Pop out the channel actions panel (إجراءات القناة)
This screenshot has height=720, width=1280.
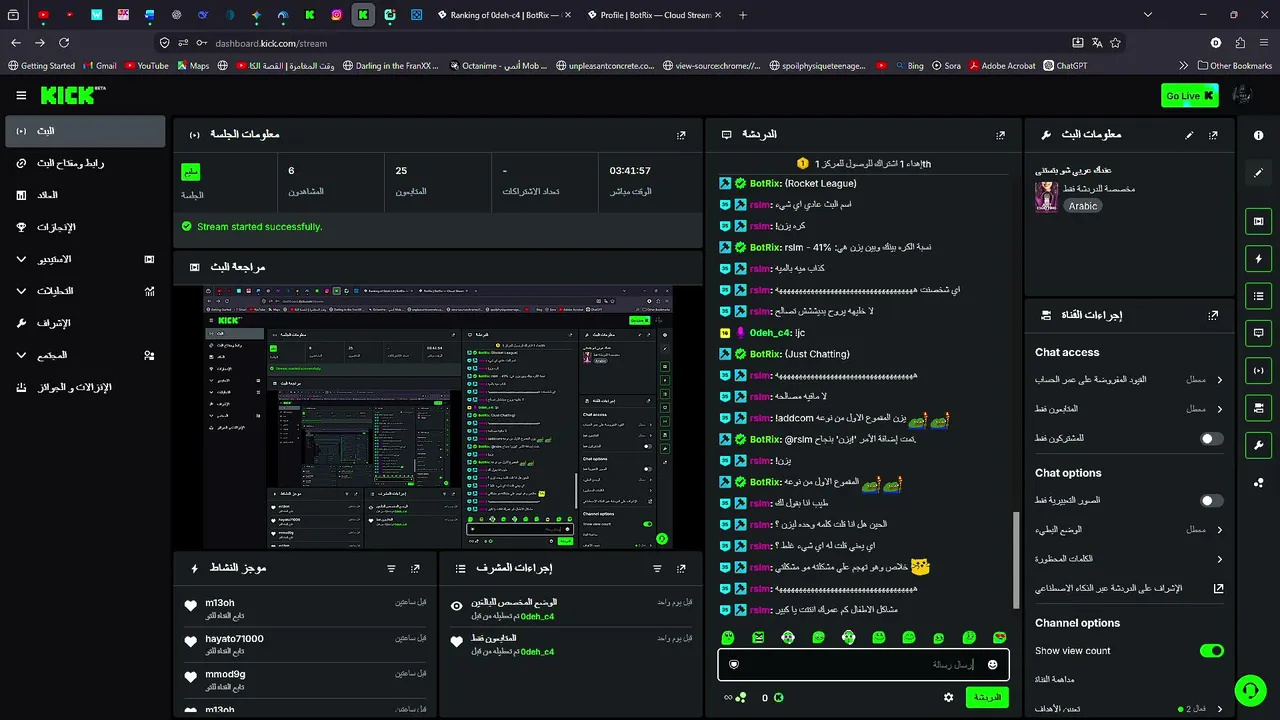coord(1213,315)
